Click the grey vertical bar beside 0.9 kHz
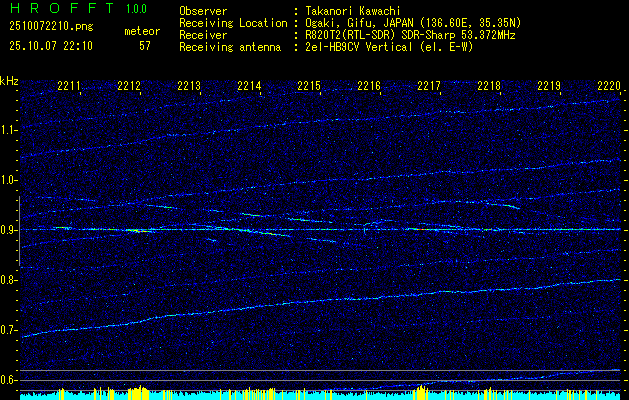 point(19,231)
